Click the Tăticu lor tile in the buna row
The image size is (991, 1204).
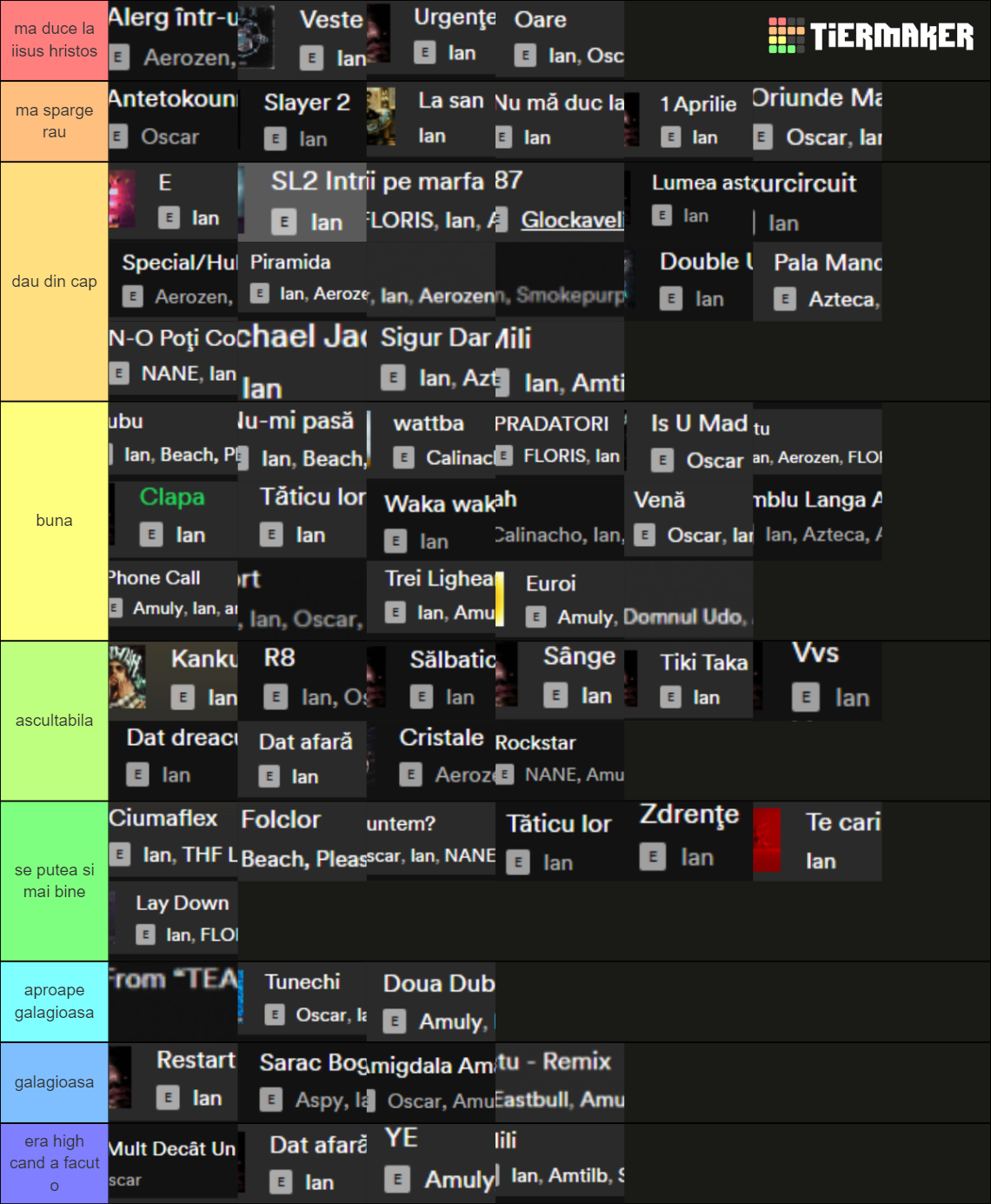click(x=302, y=521)
